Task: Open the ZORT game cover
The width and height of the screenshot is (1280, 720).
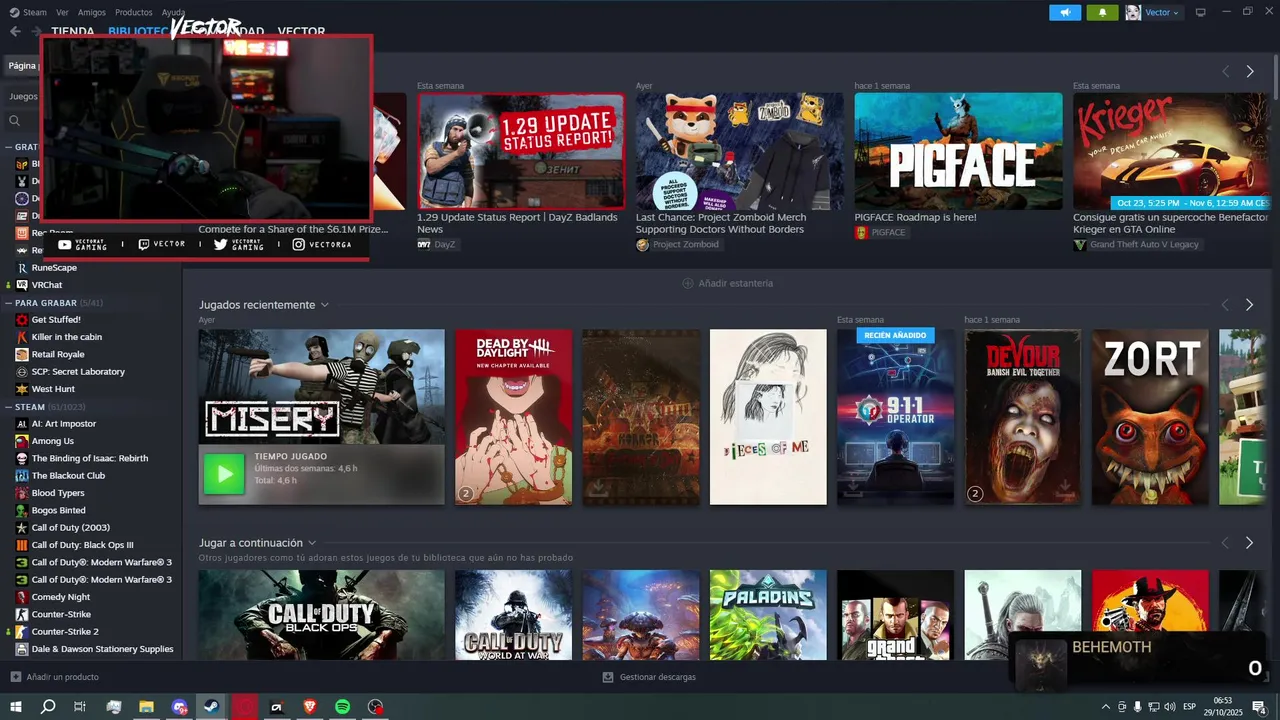Action: coord(1150,417)
